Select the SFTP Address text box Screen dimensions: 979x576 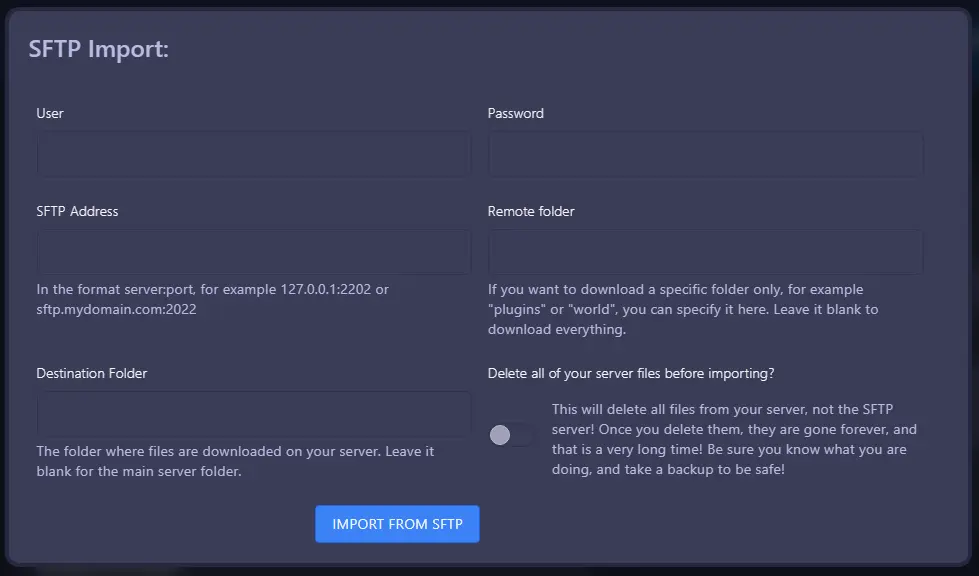[x=253, y=251]
